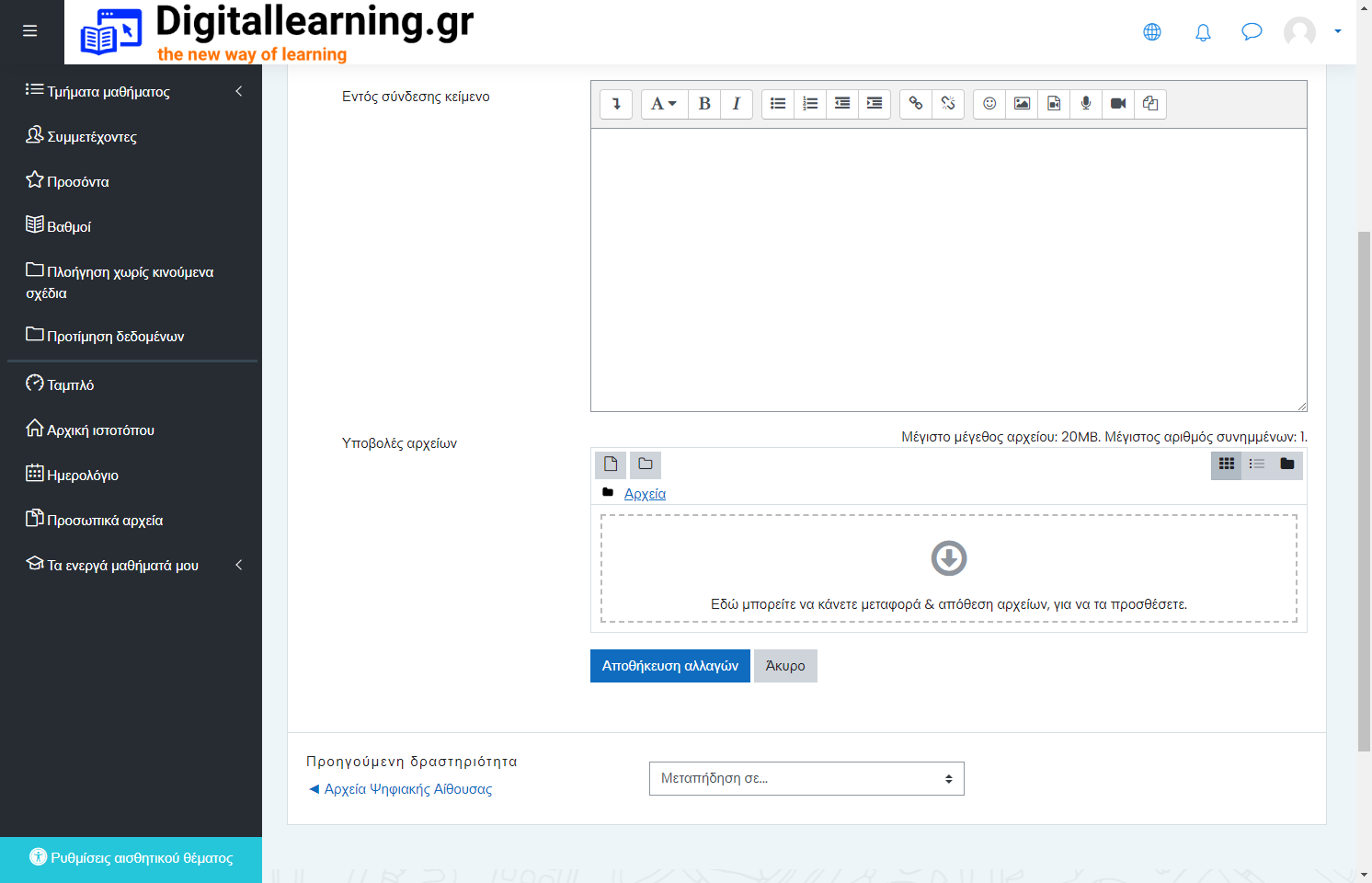Open the user profile menu arrow
The width and height of the screenshot is (1372, 883).
(1338, 31)
